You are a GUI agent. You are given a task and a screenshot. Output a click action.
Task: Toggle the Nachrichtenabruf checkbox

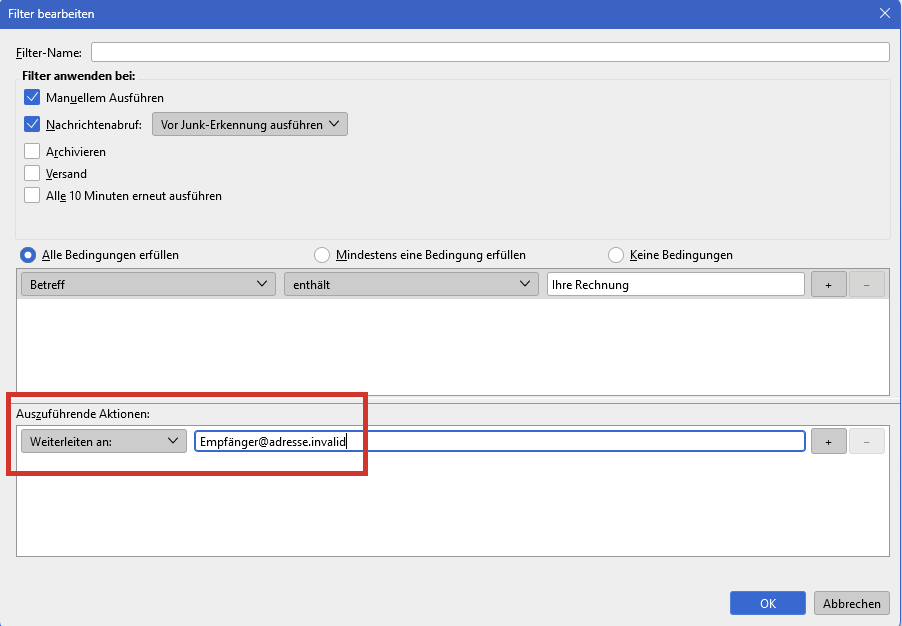pos(32,125)
